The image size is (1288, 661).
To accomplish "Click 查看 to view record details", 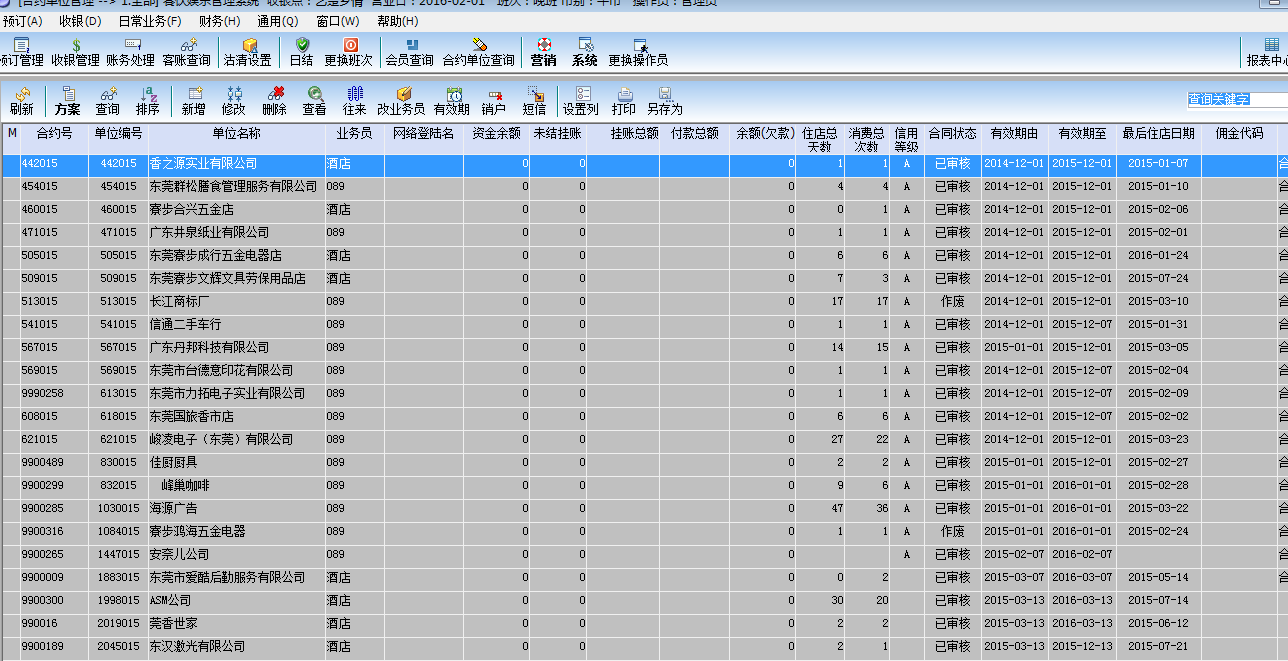I will [x=314, y=101].
